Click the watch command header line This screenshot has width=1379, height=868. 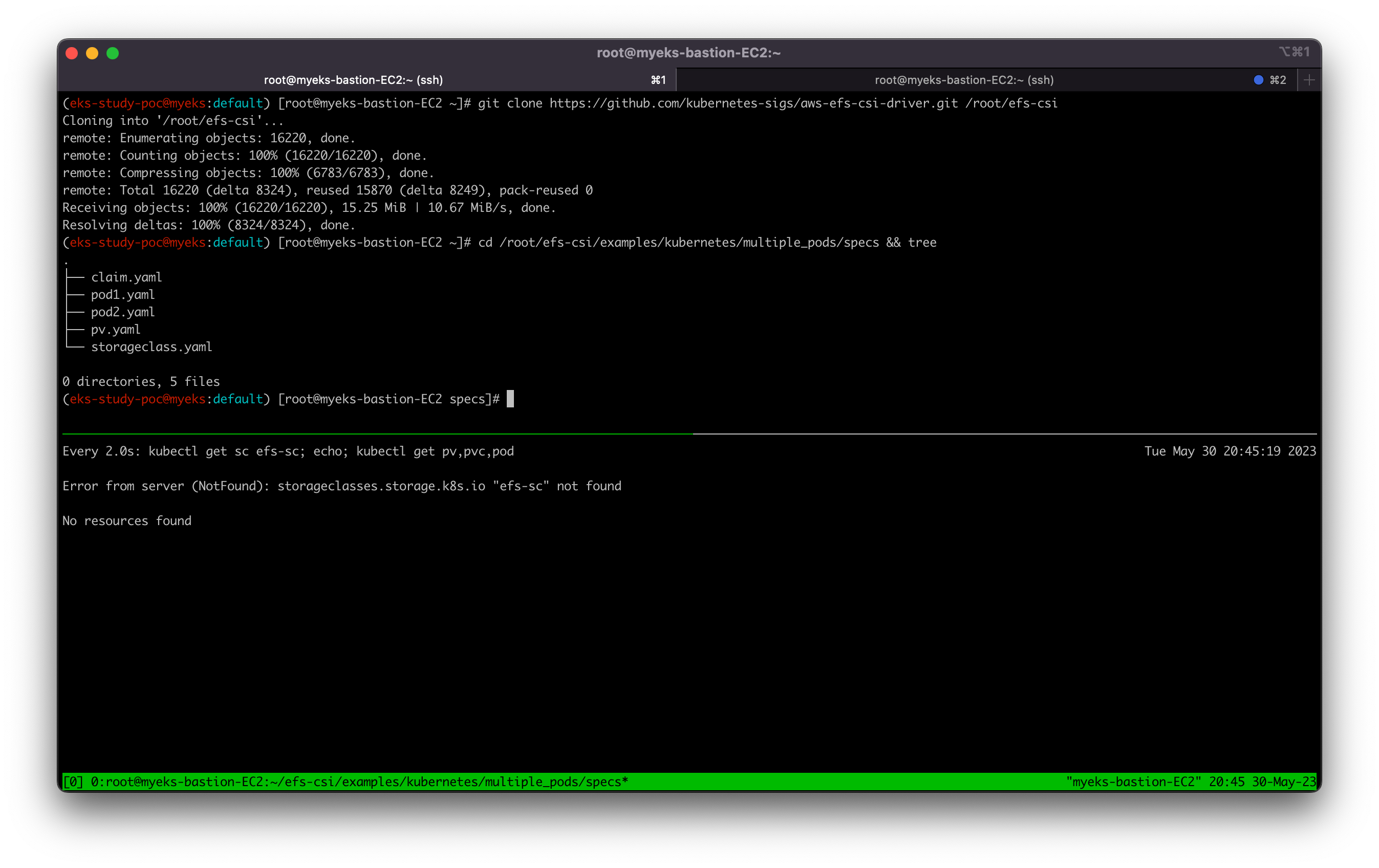[288, 451]
